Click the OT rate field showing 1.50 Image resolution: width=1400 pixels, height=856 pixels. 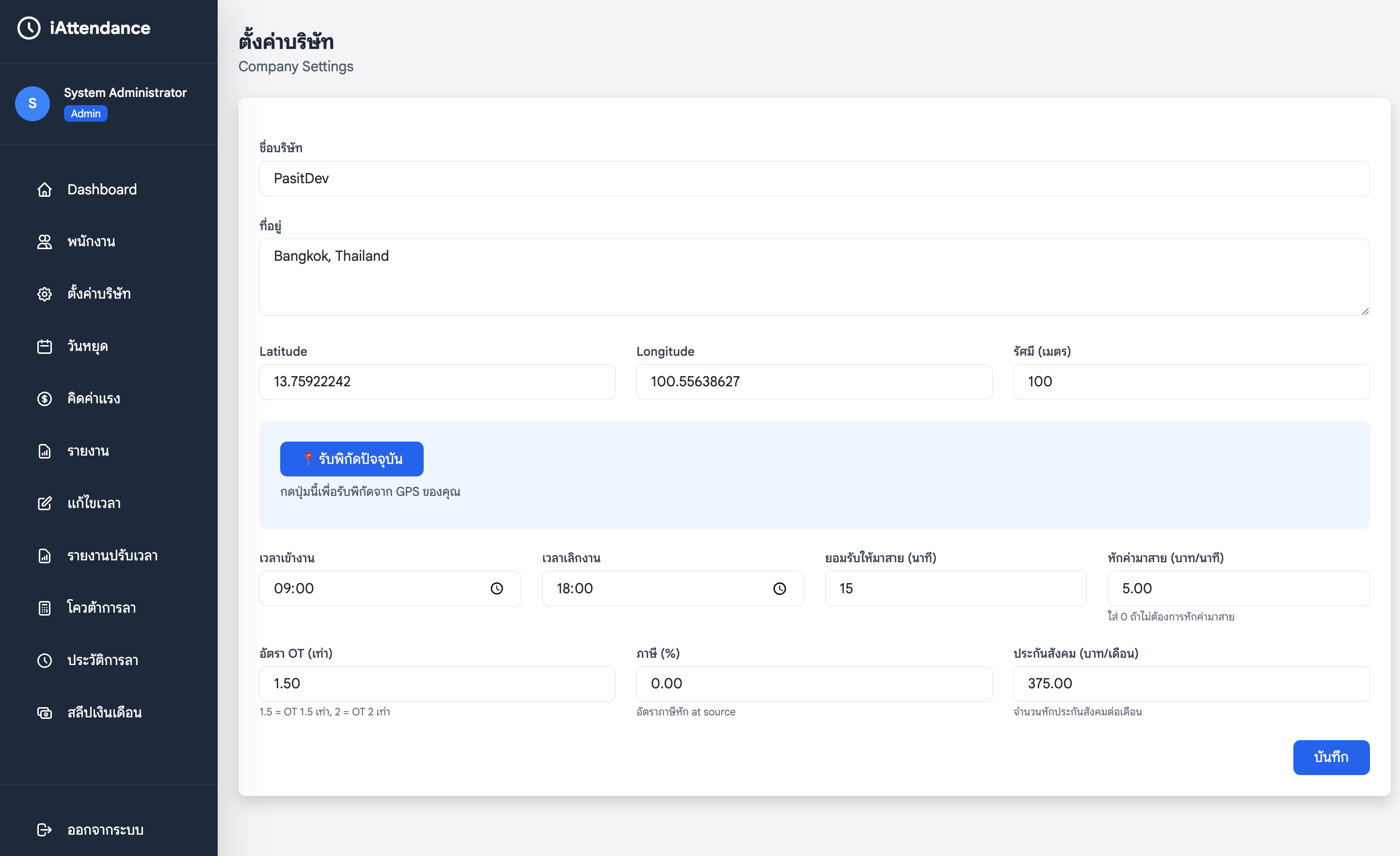coord(437,683)
